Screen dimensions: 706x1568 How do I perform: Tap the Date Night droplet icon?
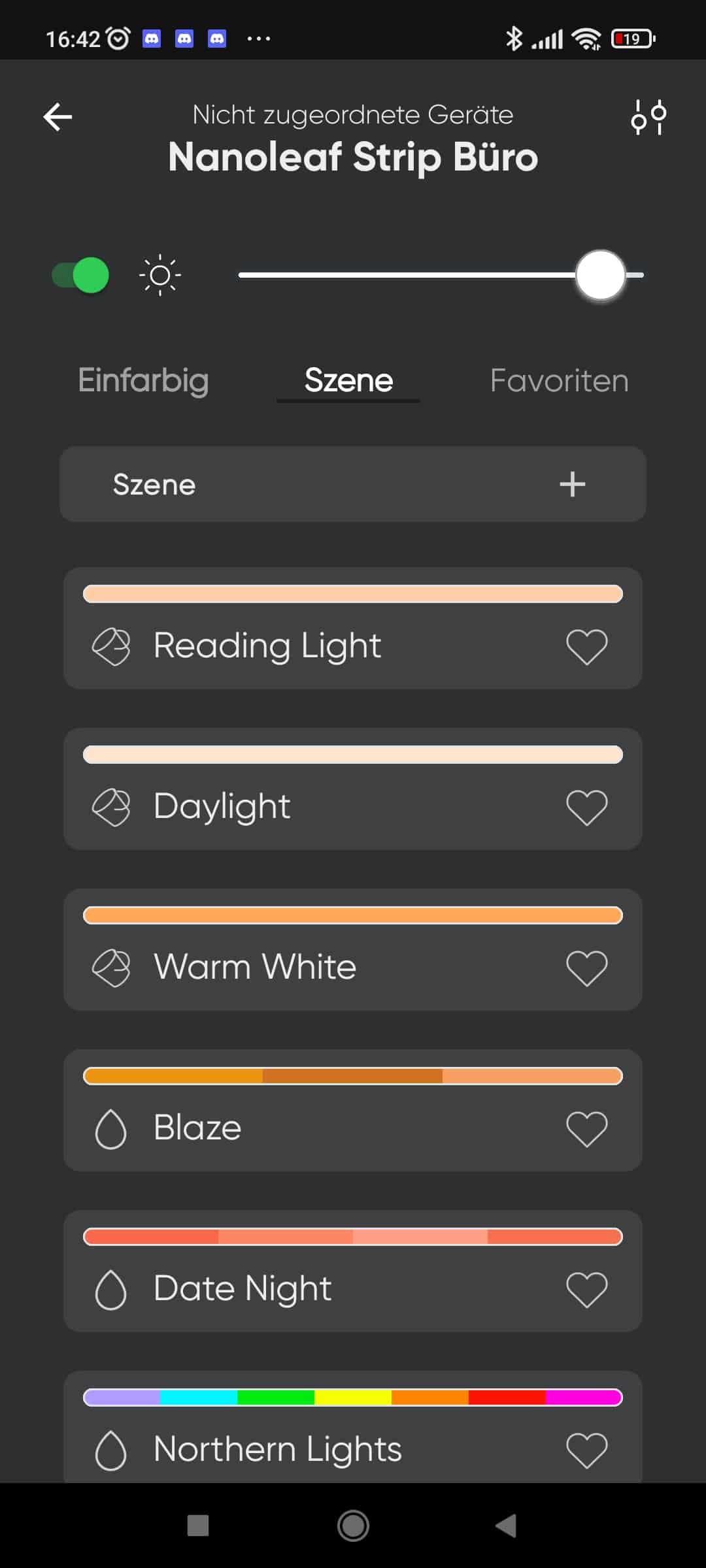110,1289
